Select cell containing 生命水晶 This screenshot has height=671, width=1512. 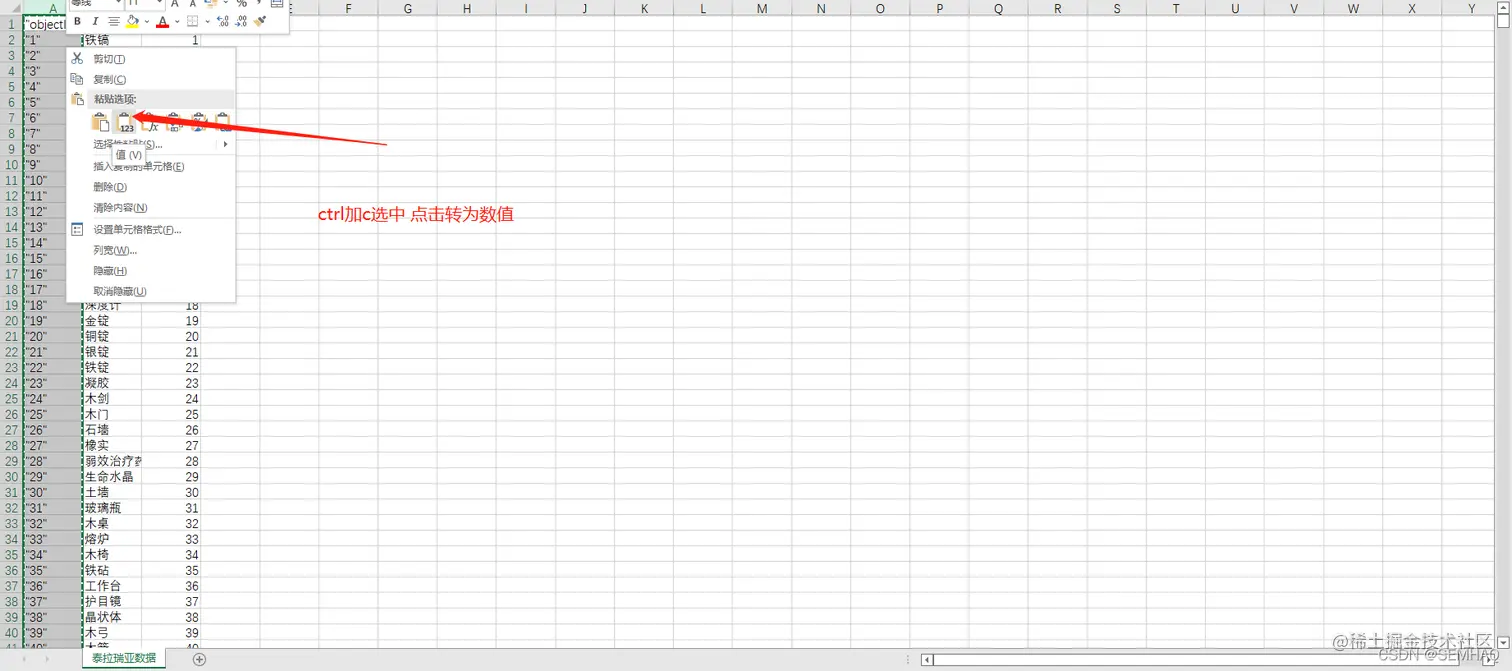(112, 477)
